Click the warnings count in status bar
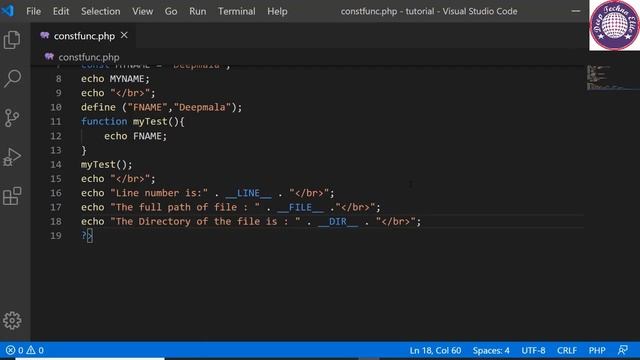 (35, 350)
